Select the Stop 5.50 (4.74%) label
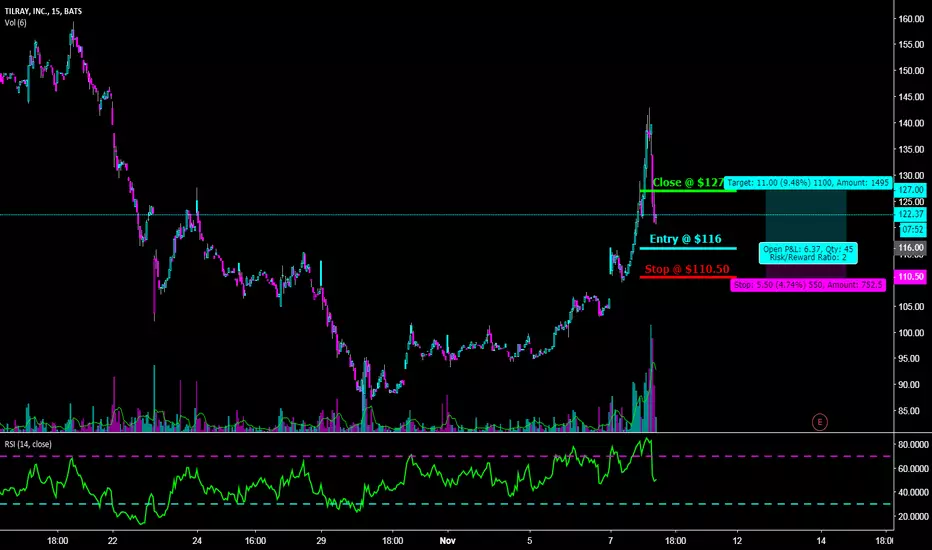This screenshot has width=932, height=550. point(808,285)
